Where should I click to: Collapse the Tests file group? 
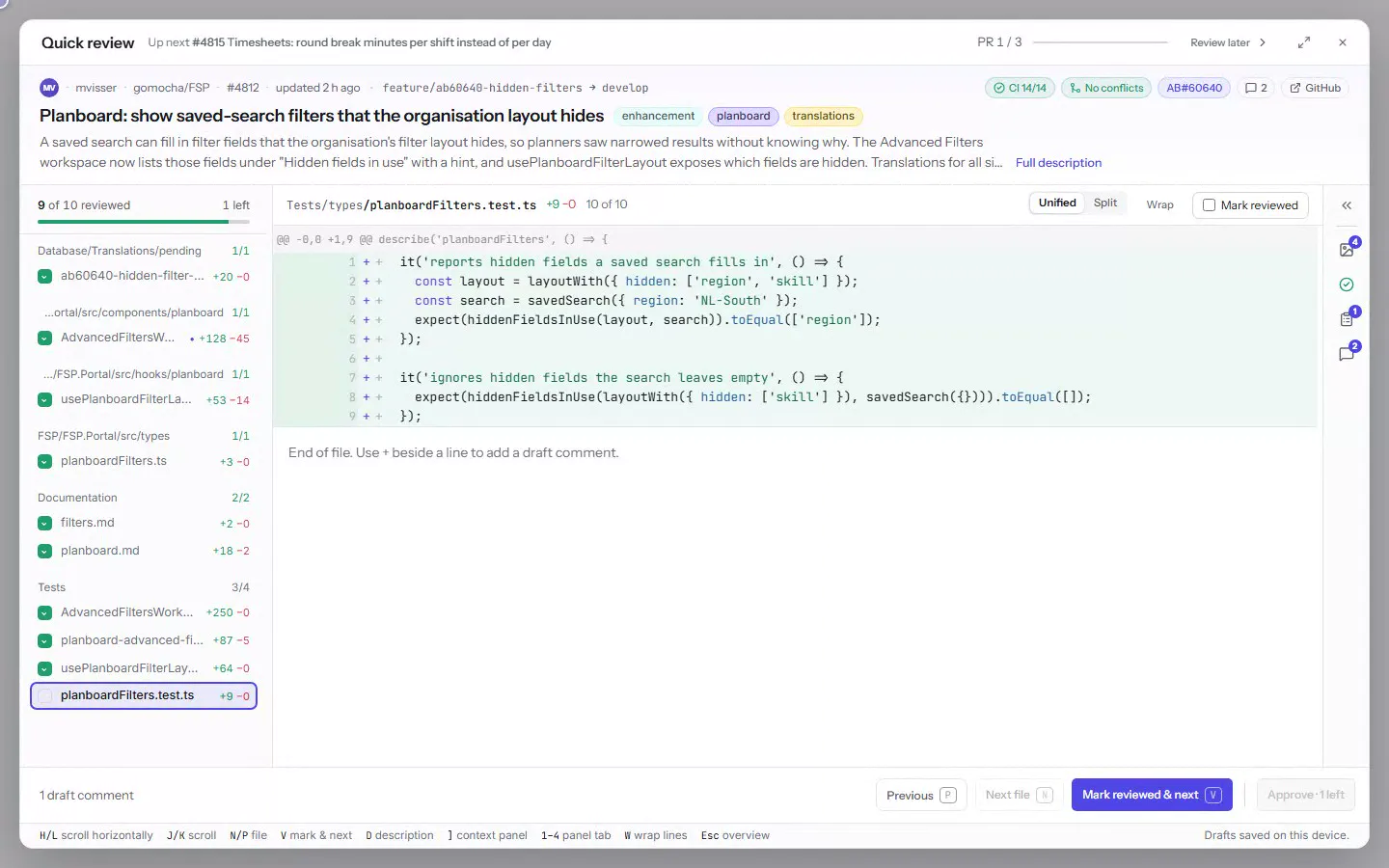point(143,587)
